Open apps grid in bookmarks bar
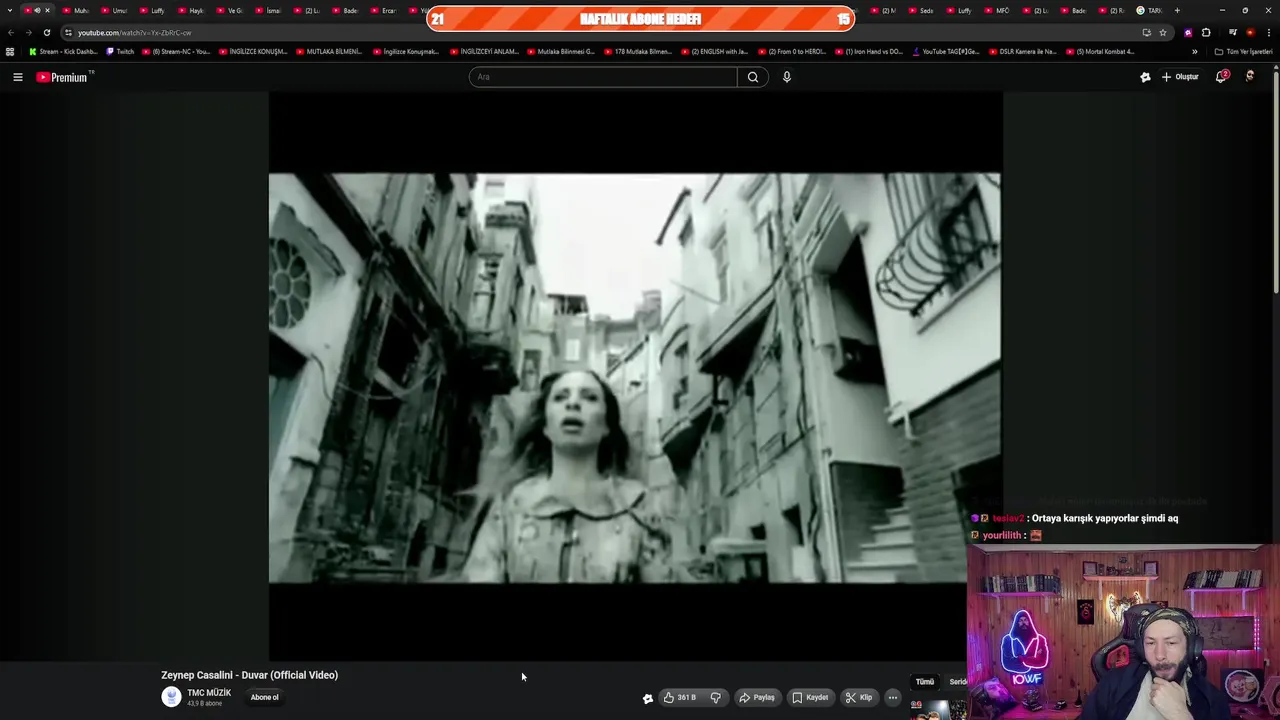This screenshot has height=720, width=1280. coord(10,52)
